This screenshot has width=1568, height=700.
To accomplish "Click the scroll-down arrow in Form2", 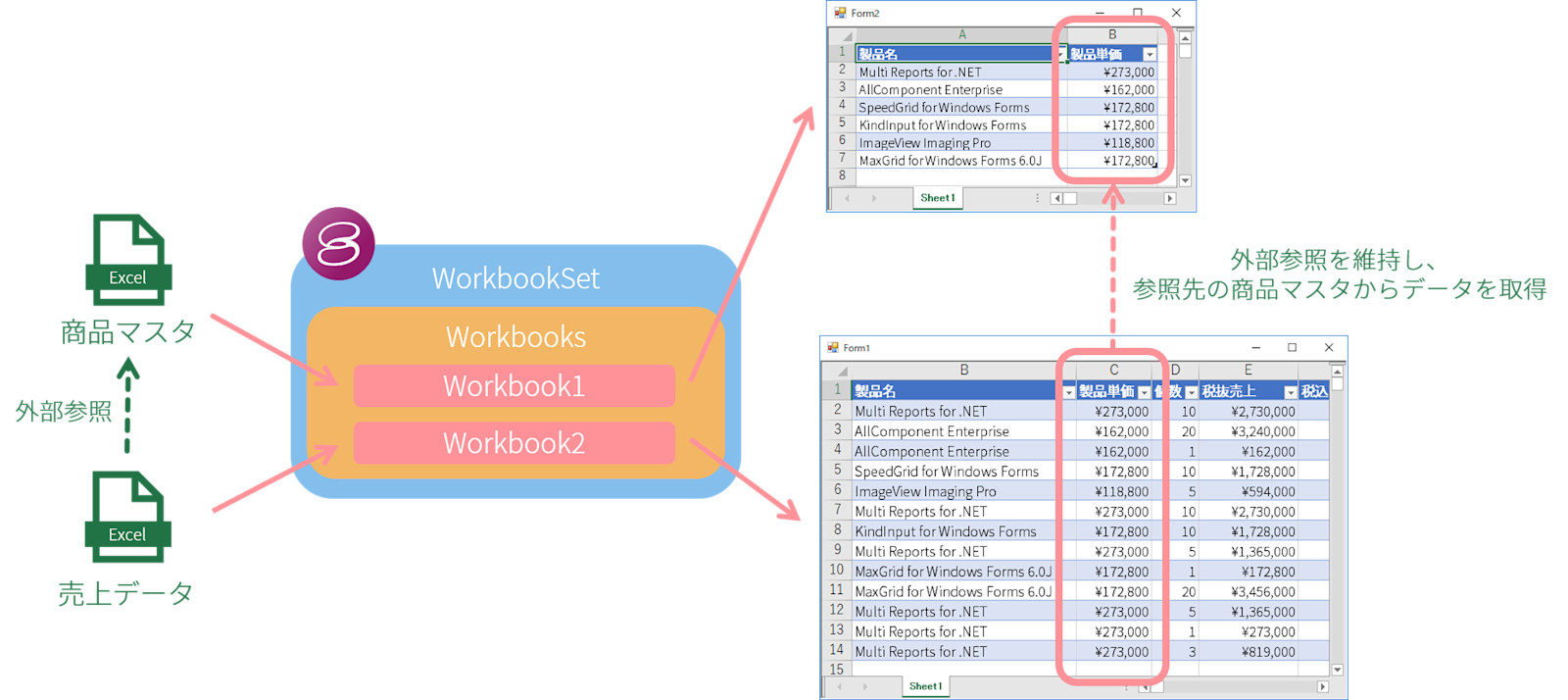I will 1185,180.
